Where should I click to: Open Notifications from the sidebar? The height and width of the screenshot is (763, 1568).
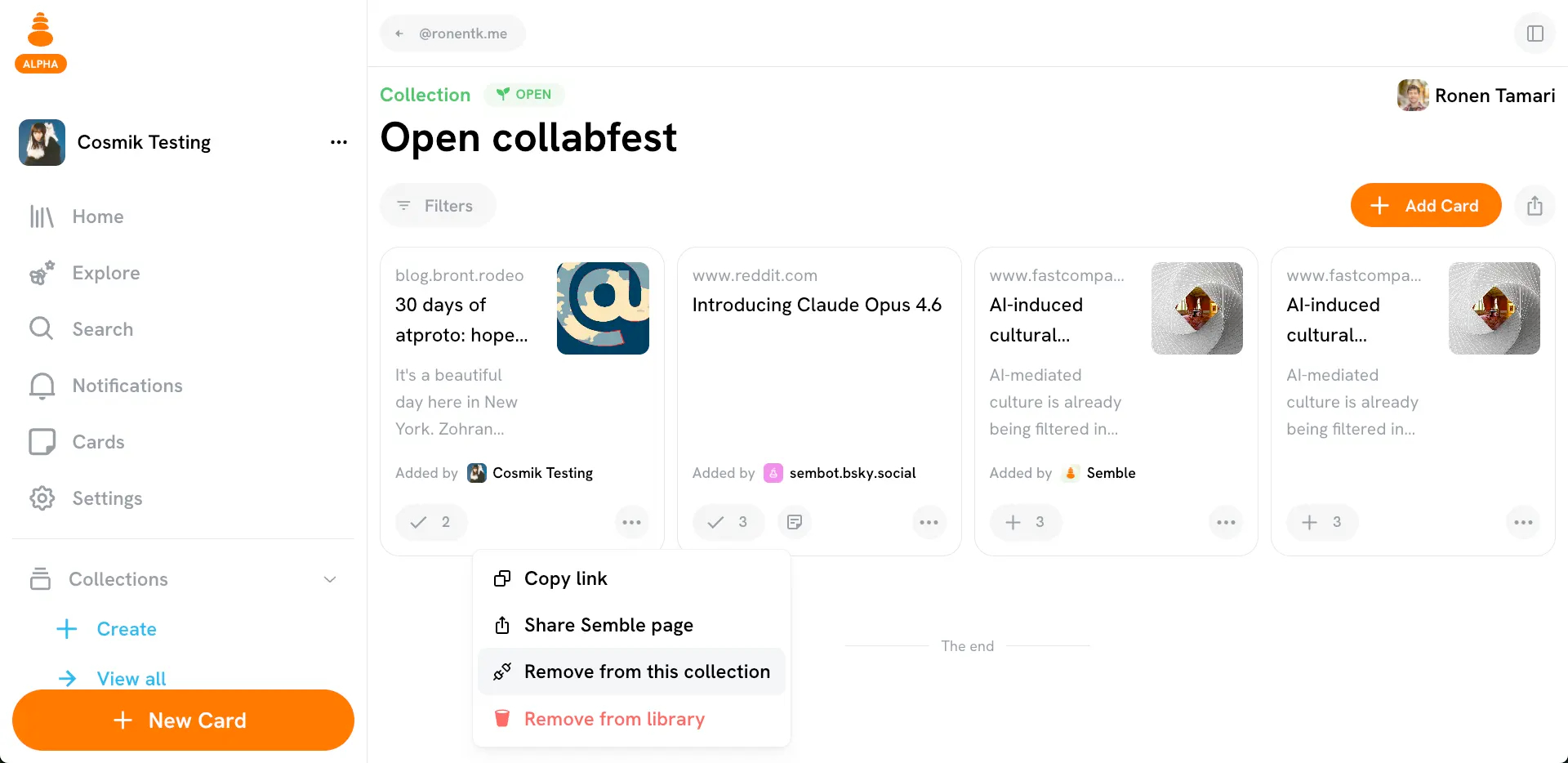coord(127,386)
